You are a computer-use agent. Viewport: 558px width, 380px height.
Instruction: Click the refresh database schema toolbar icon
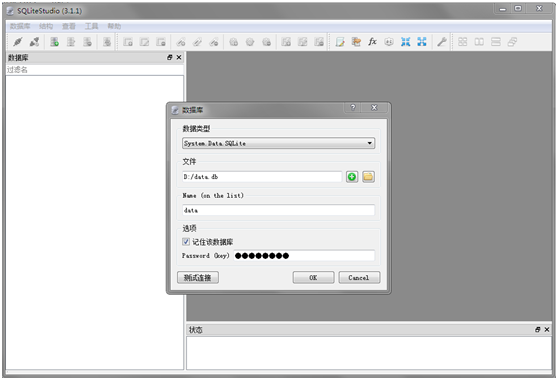click(x=107, y=42)
